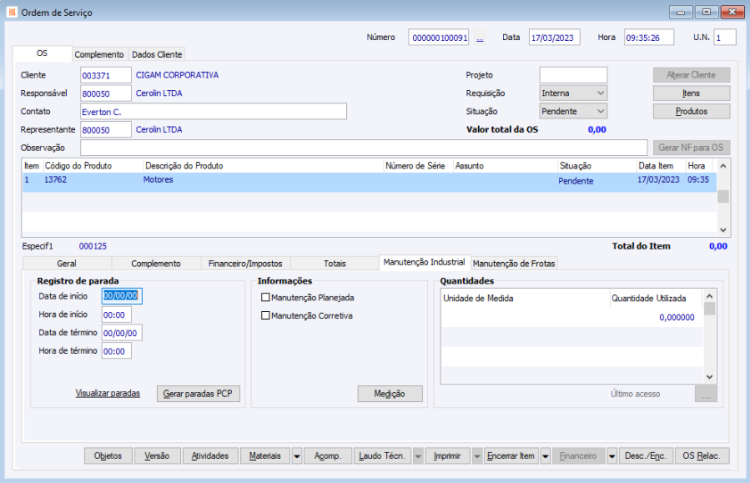Open the Visualizar paradas link
This screenshot has height=483, width=750.
click(108, 394)
